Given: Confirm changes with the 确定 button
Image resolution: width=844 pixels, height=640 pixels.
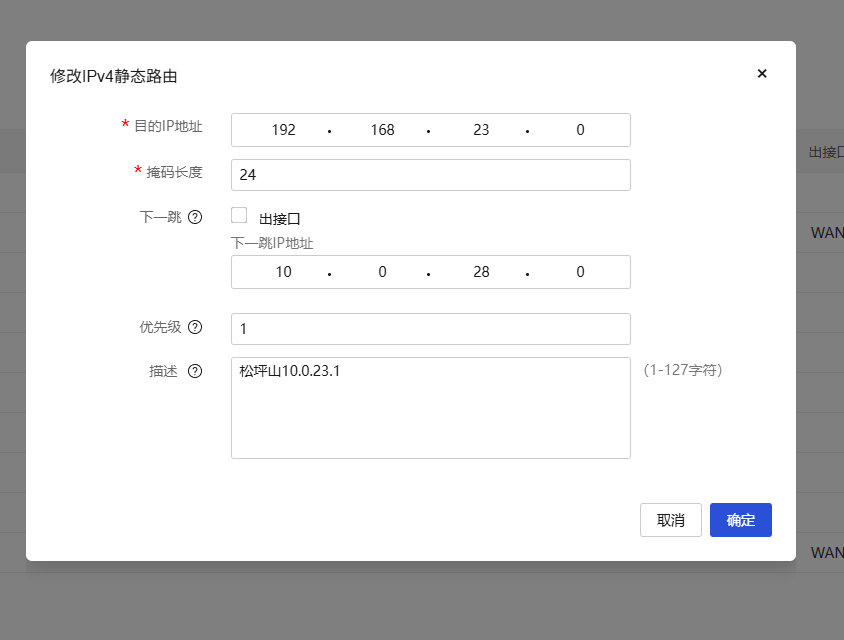Looking at the screenshot, I should tap(741, 520).
